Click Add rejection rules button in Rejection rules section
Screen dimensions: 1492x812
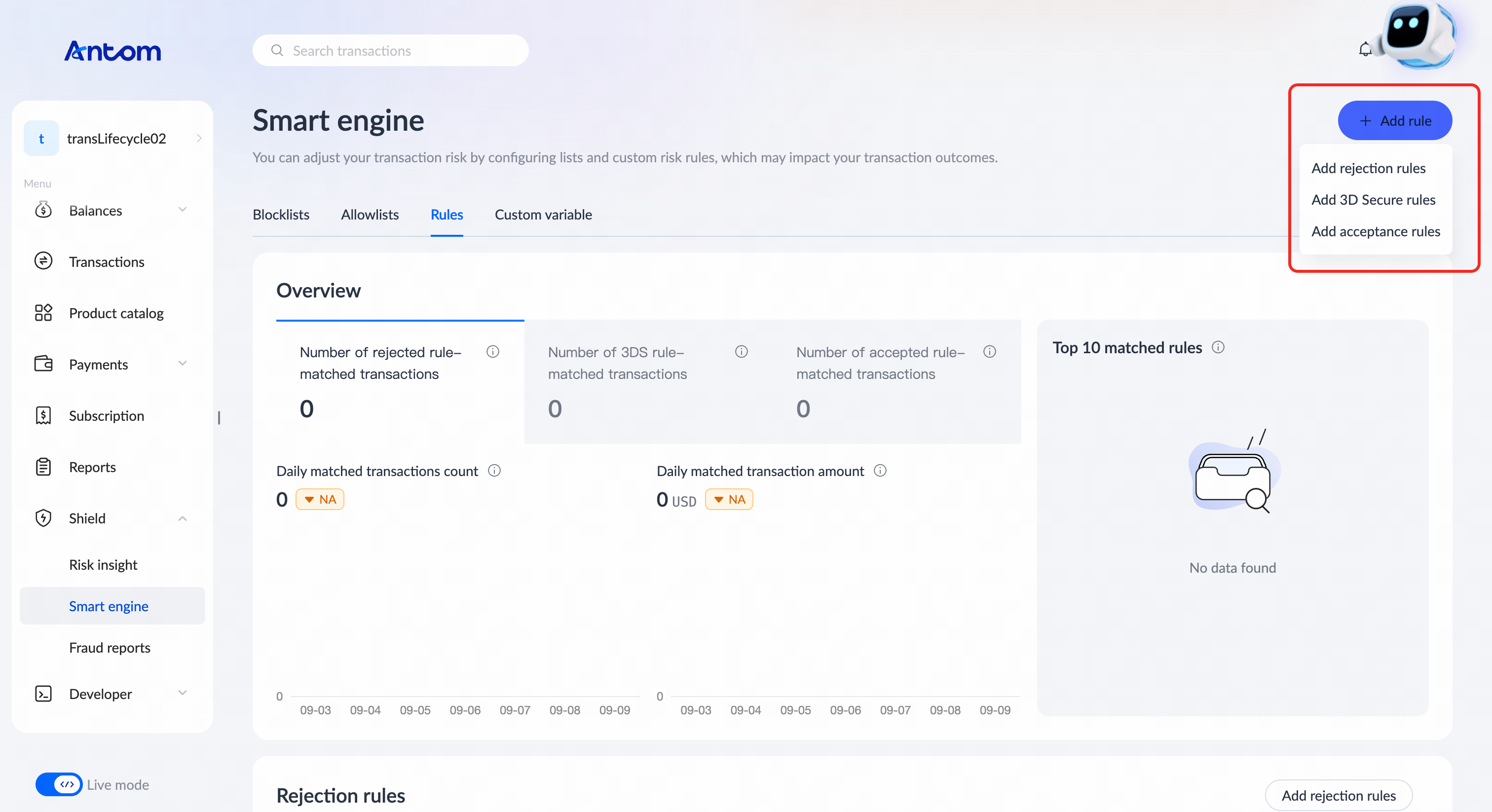[x=1338, y=796]
